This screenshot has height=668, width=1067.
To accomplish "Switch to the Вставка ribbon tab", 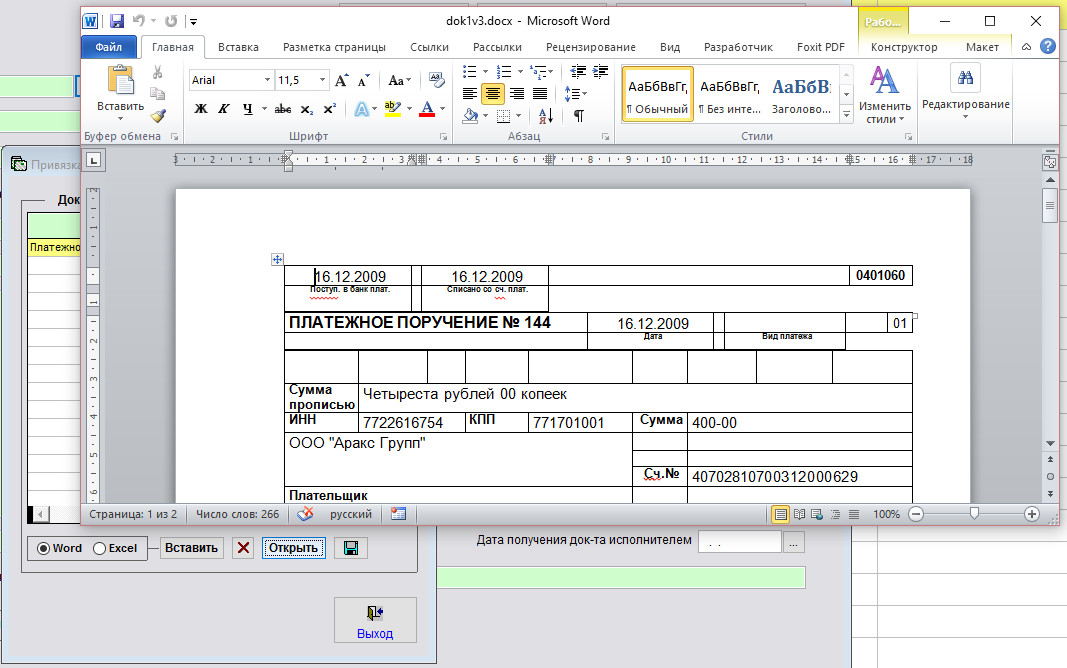I will point(238,47).
